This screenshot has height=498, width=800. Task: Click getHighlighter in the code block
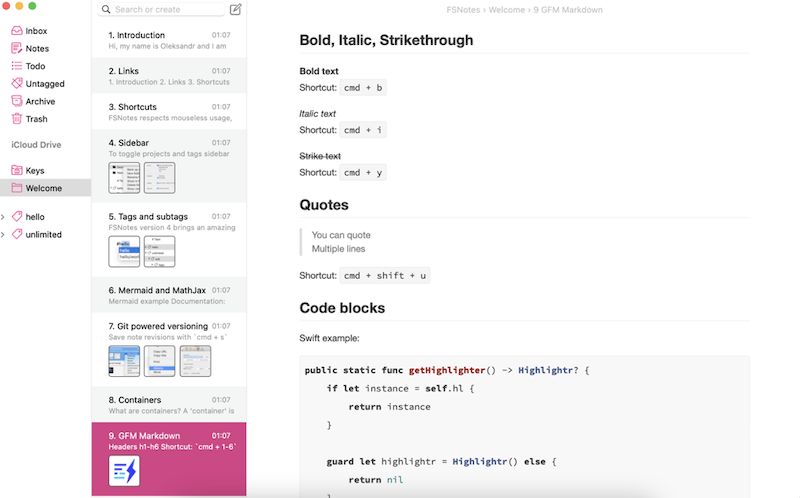click(447, 370)
